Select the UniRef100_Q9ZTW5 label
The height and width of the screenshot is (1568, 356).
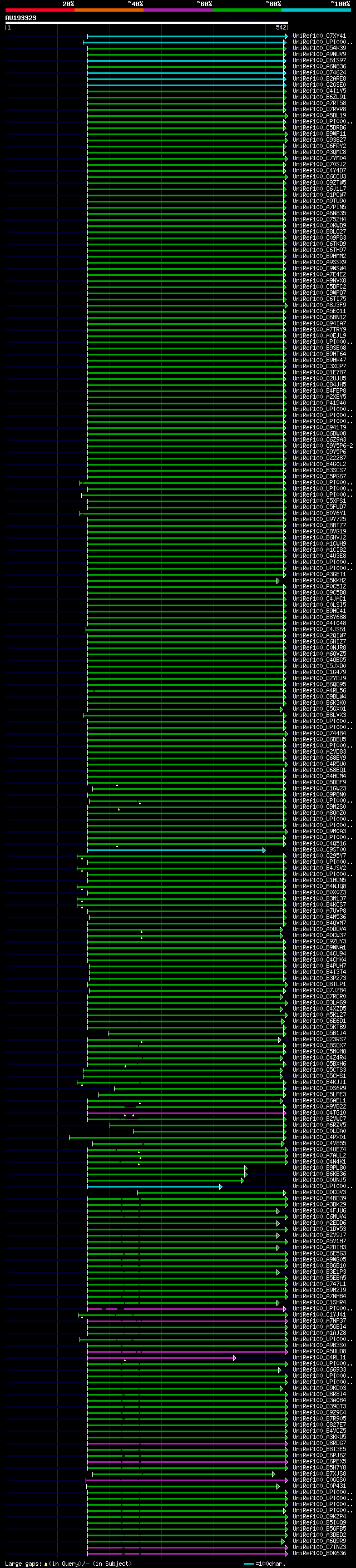319,182
